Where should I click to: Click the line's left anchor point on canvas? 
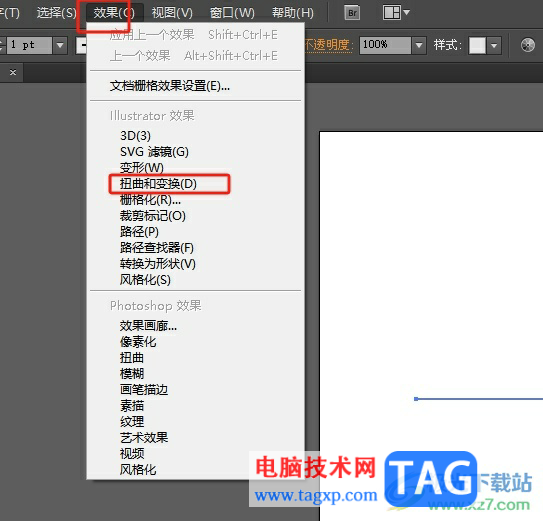(416, 399)
